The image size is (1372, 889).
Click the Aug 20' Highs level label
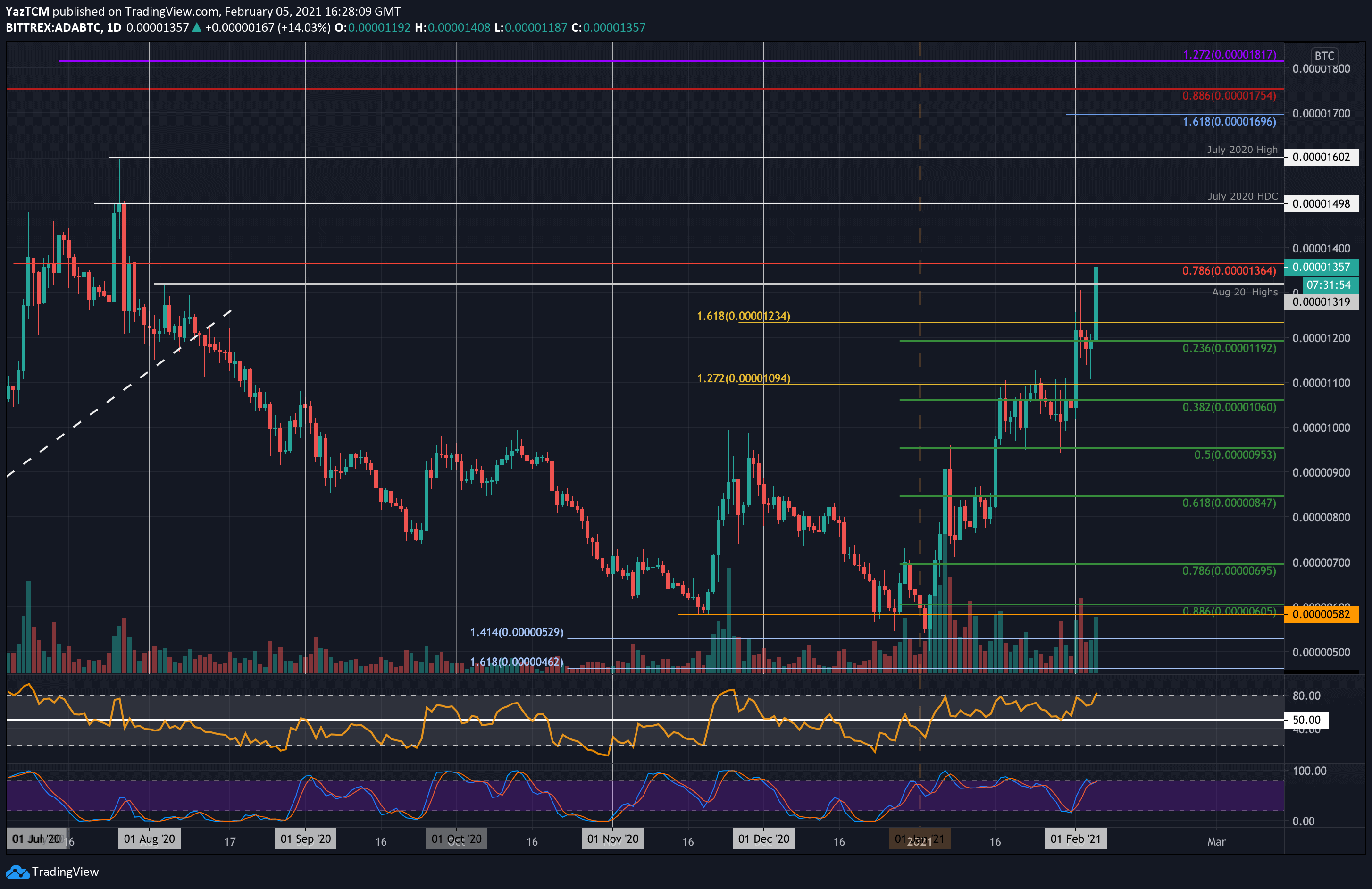tap(1245, 292)
